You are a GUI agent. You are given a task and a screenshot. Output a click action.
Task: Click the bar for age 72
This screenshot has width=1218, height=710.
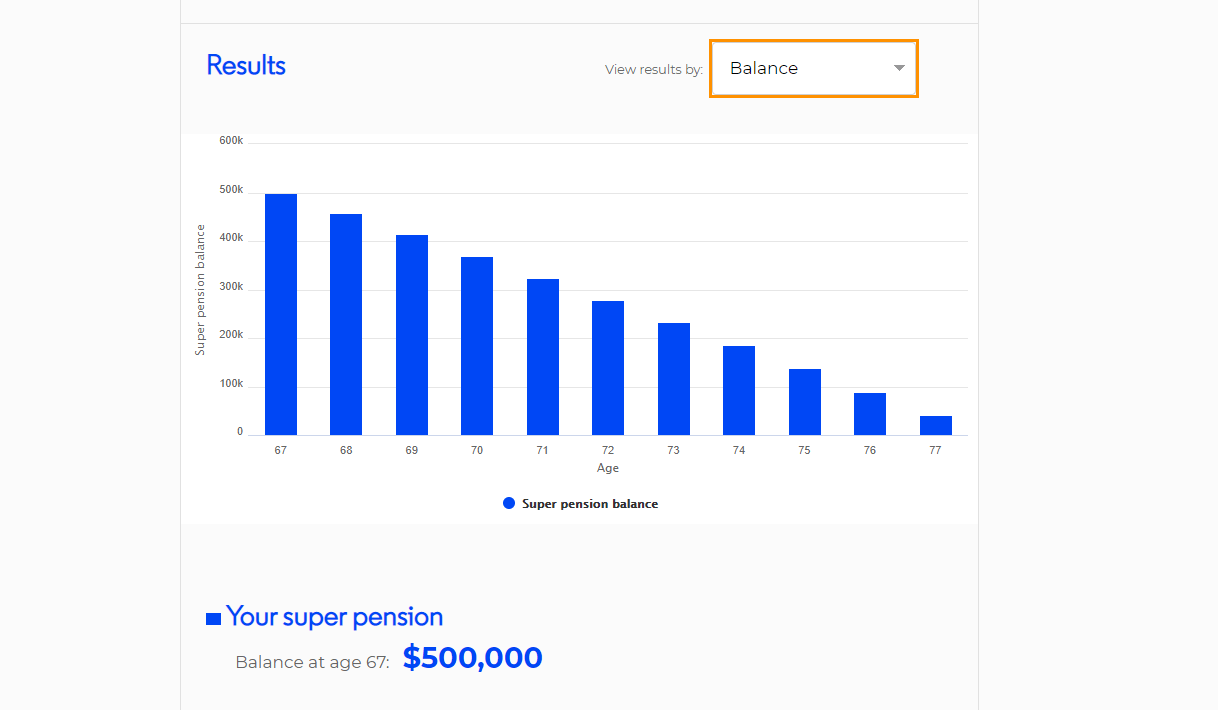pos(608,368)
